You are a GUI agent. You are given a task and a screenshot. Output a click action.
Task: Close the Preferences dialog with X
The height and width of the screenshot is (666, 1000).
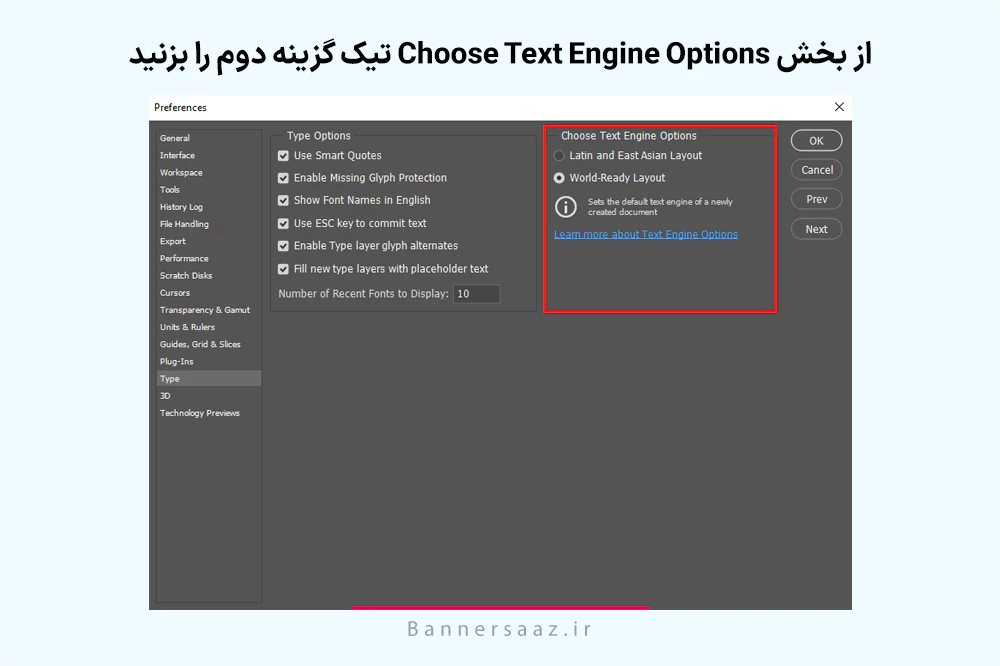(x=839, y=107)
